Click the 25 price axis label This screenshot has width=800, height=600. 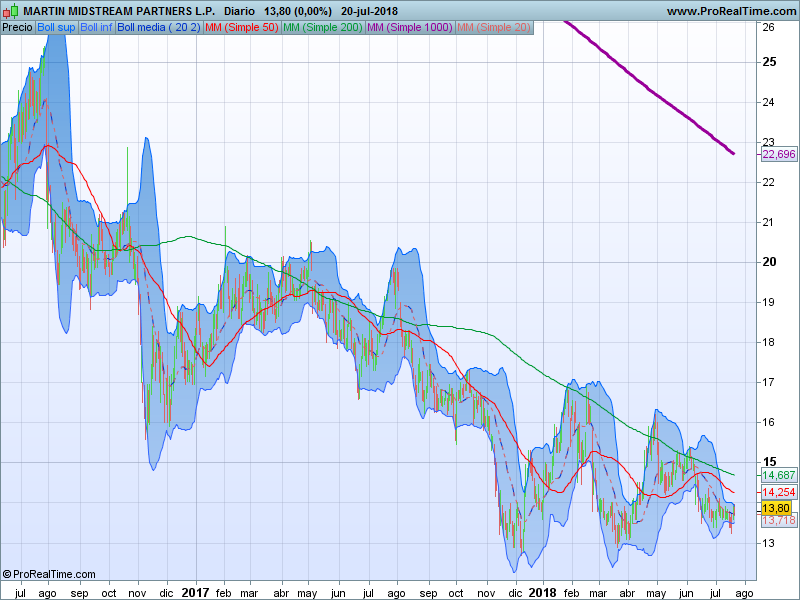coord(769,62)
